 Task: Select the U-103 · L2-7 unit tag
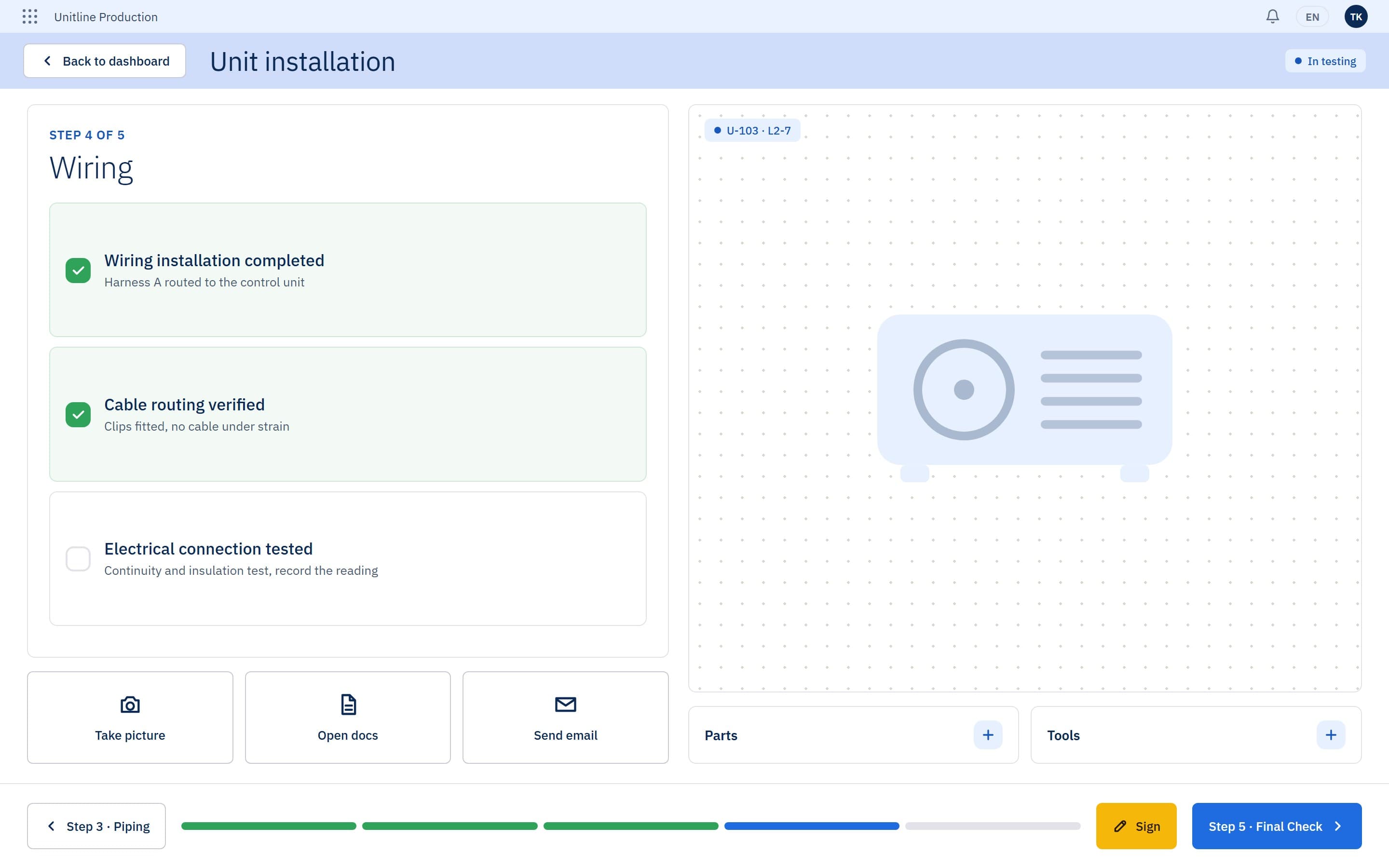click(x=752, y=130)
